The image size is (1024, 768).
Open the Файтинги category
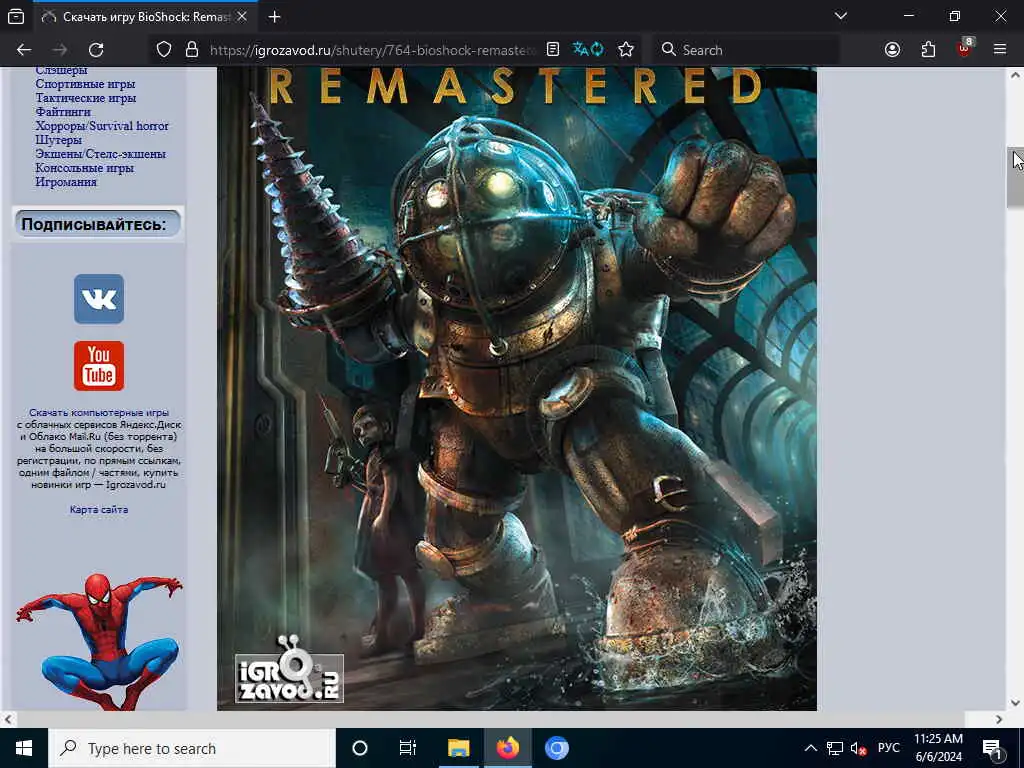point(63,112)
